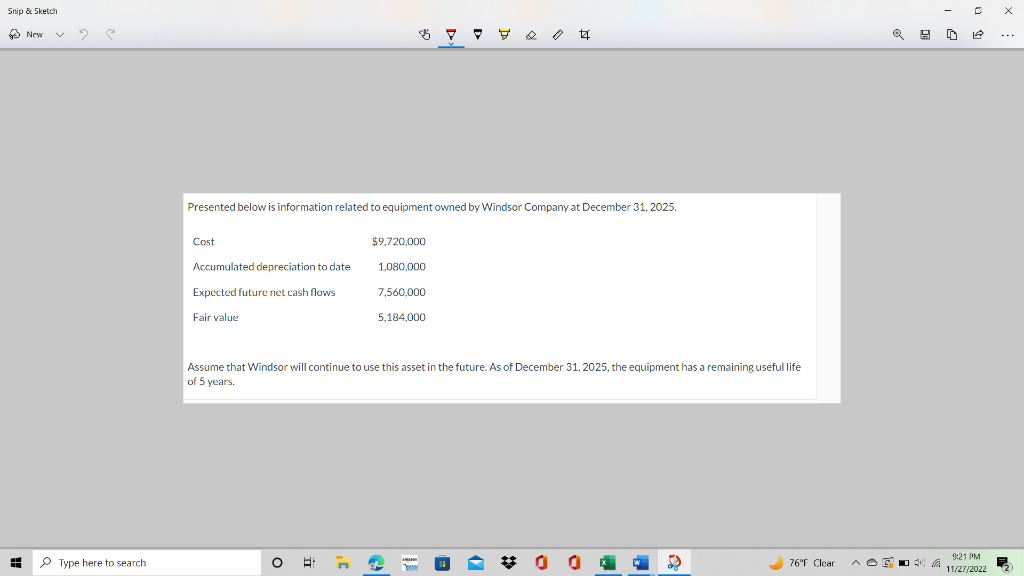Screen dimensions: 1024x576
Task: Click the New snip button
Action: point(26,35)
